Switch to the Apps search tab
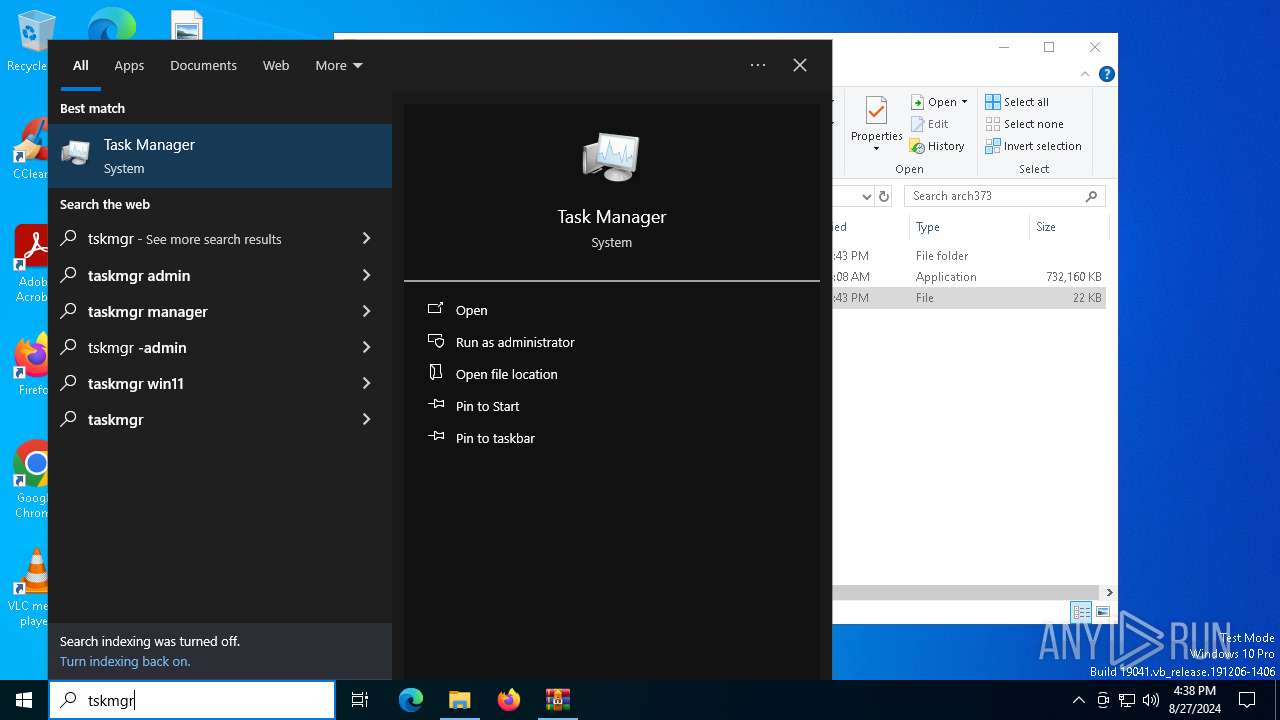This screenshot has height=720, width=1280. click(x=129, y=65)
